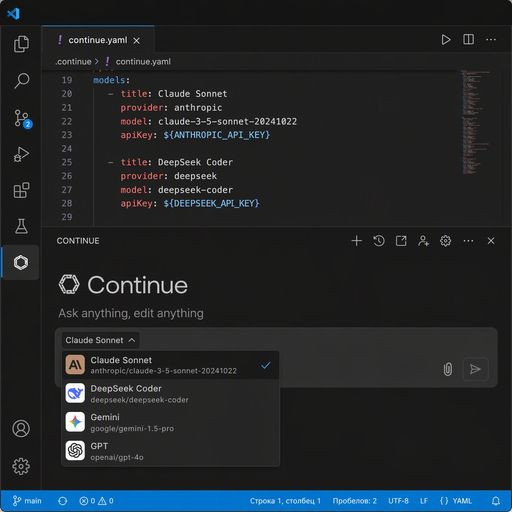Open Continue settings gear in panel header
This screenshot has height=512, width=512.
pos(445,241)
